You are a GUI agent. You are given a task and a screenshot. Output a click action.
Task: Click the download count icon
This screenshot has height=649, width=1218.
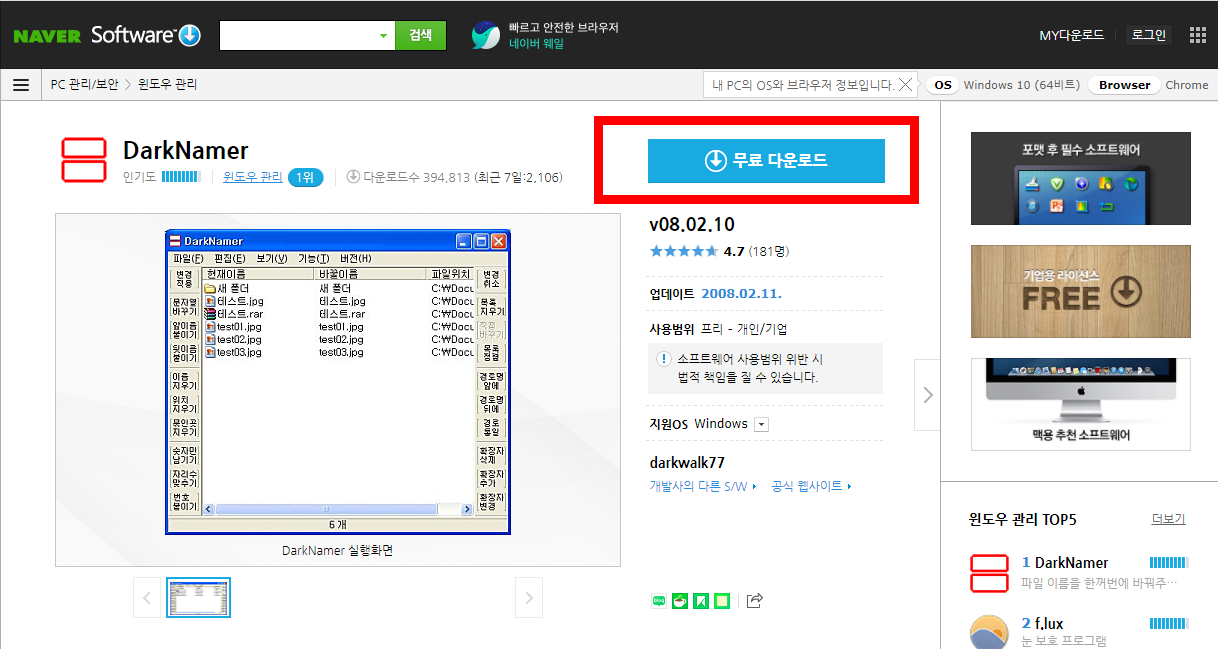[353, 177]
